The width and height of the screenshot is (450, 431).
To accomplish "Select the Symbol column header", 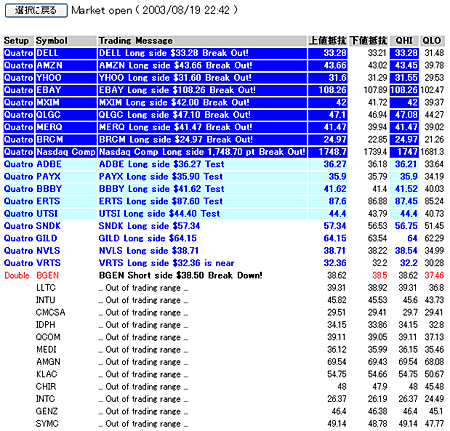I will click(52, 41).
